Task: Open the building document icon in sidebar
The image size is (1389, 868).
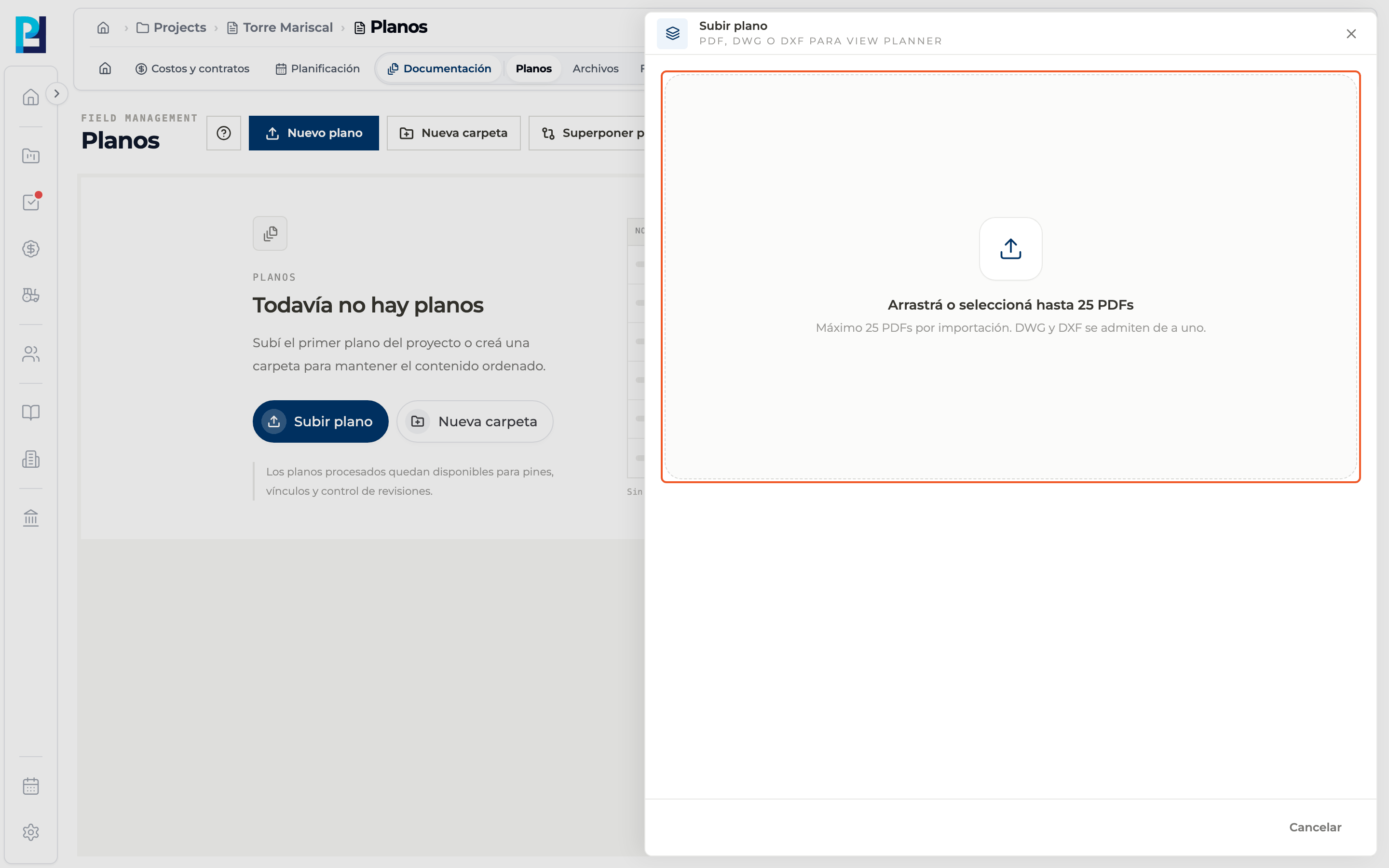Action: (30, 459)
